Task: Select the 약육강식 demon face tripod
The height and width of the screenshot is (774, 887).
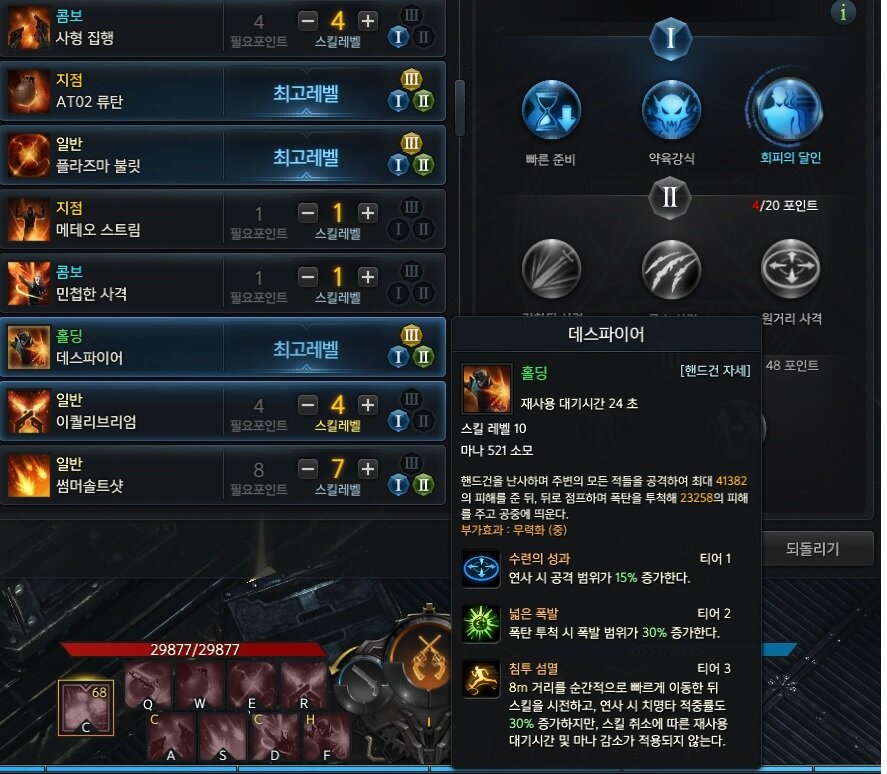Action: pyautogui.click(x=671, y=110)
